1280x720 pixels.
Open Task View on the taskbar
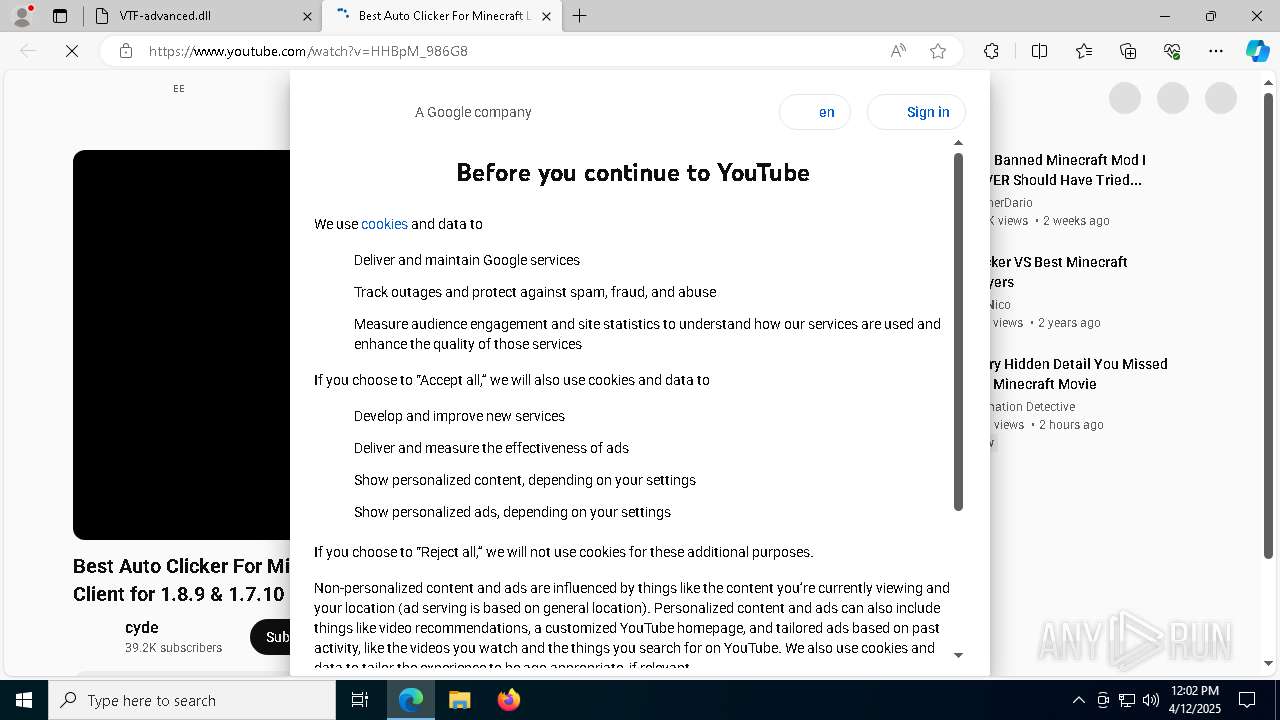(360, 700)
